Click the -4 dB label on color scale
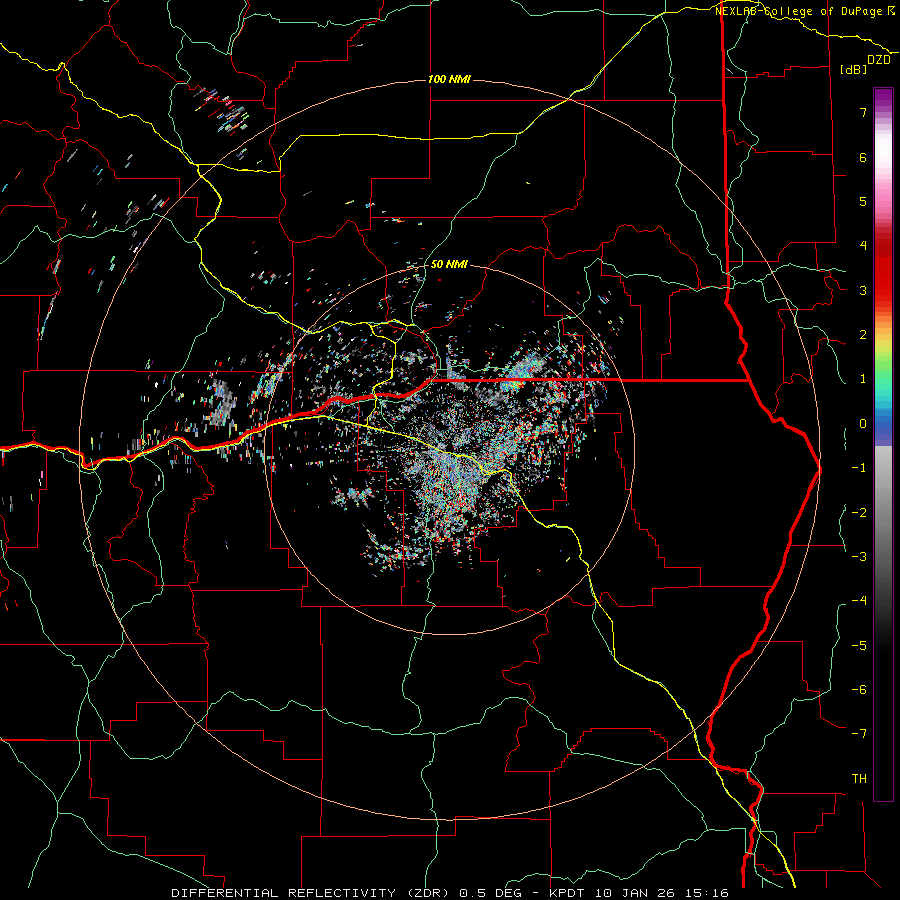The width and height of the screenshot is (900, 900). click(x=859, y=601)
